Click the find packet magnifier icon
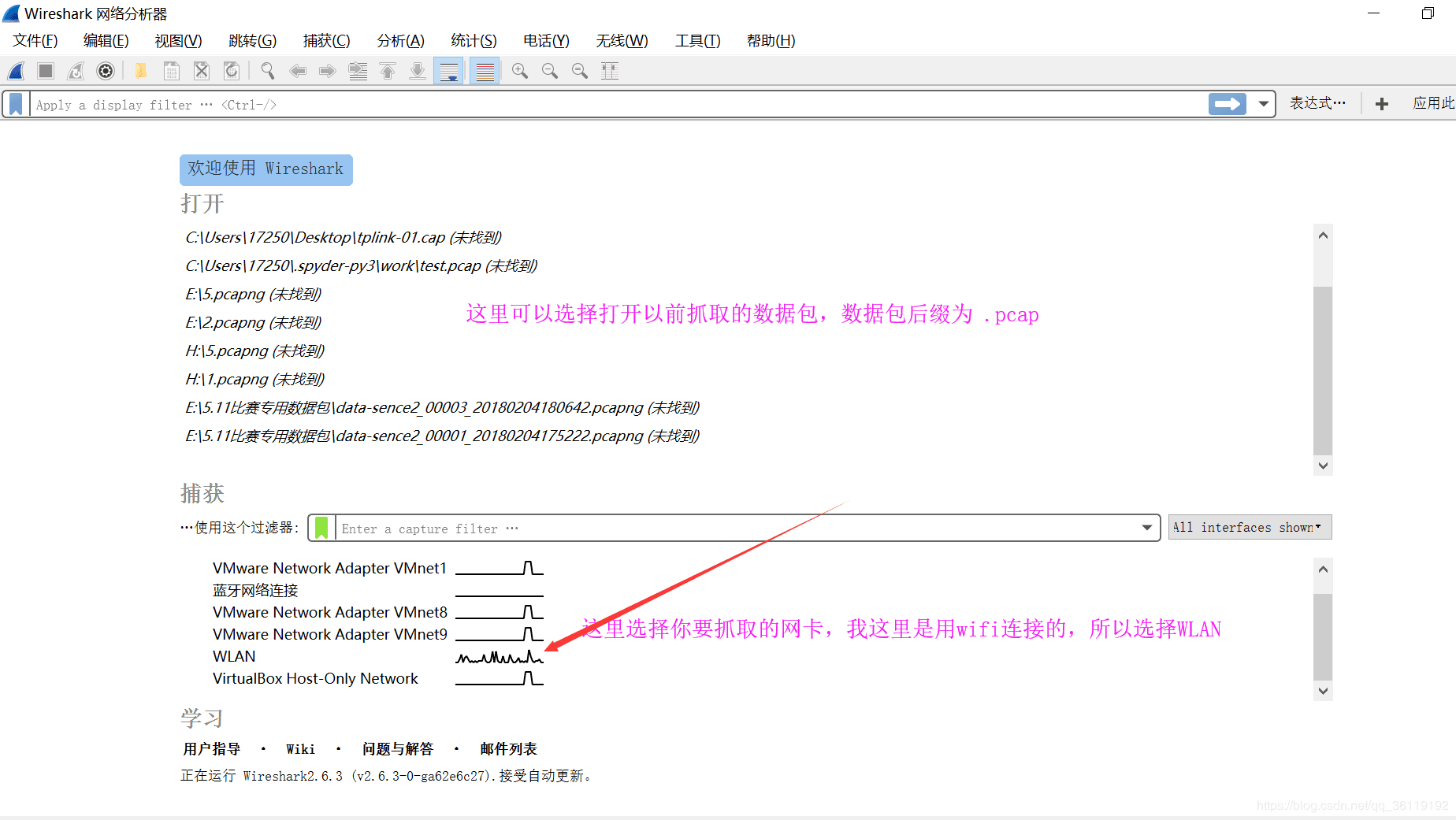 point(267,71)
